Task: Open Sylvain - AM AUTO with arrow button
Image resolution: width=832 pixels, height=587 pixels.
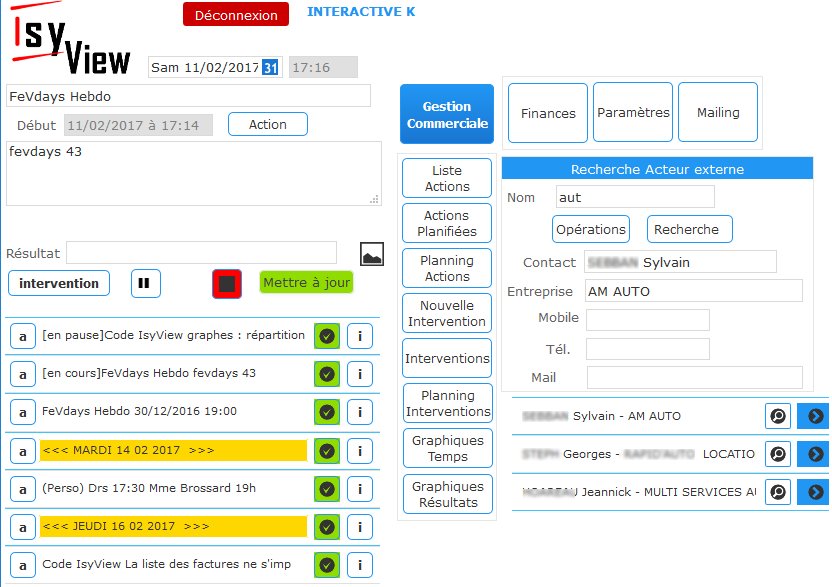Action: pyautogui.click(x=813, y=416)
